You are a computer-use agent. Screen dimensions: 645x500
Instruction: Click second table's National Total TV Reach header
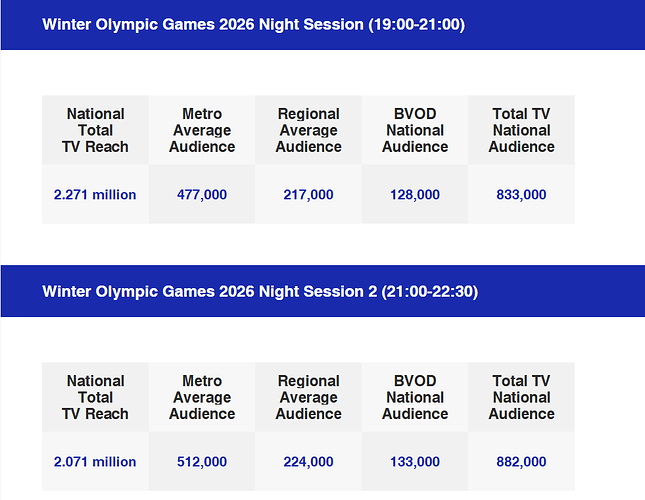tap(95, 397)
